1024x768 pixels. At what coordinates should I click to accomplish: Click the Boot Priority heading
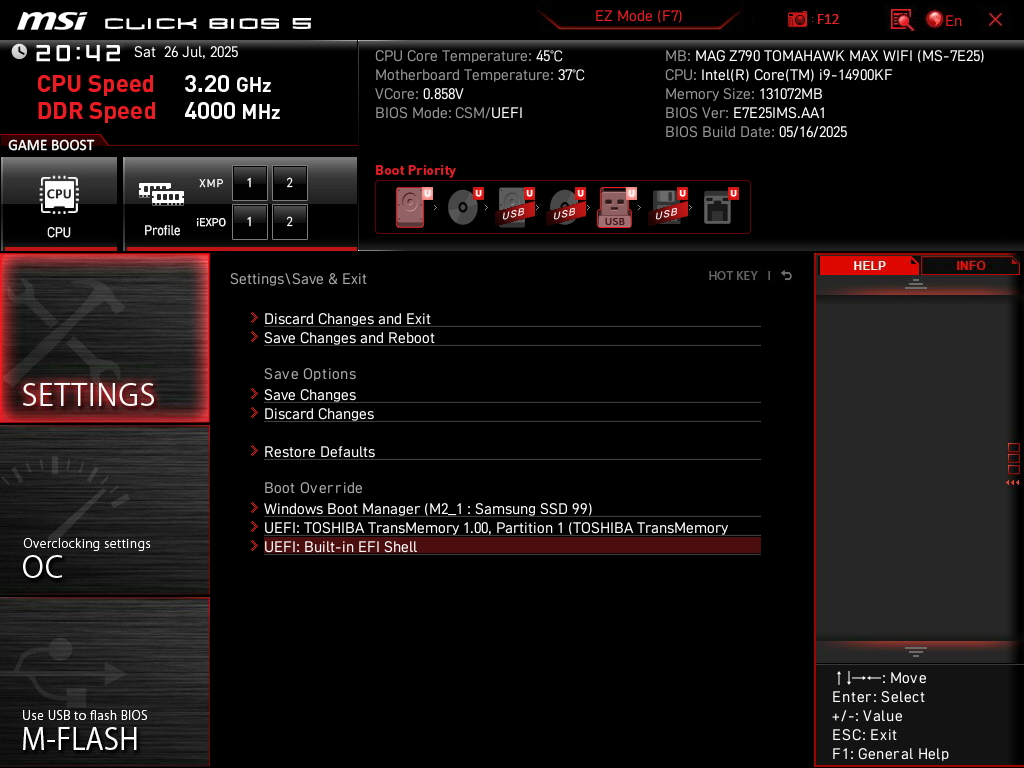pos(415,170)
